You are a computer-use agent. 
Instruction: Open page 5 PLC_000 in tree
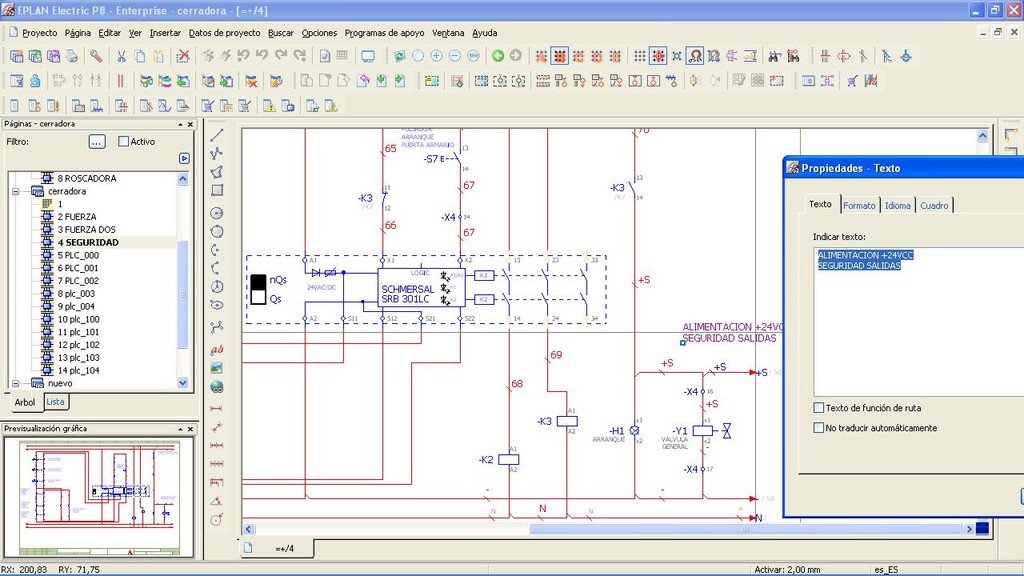(x=77, y=255)
